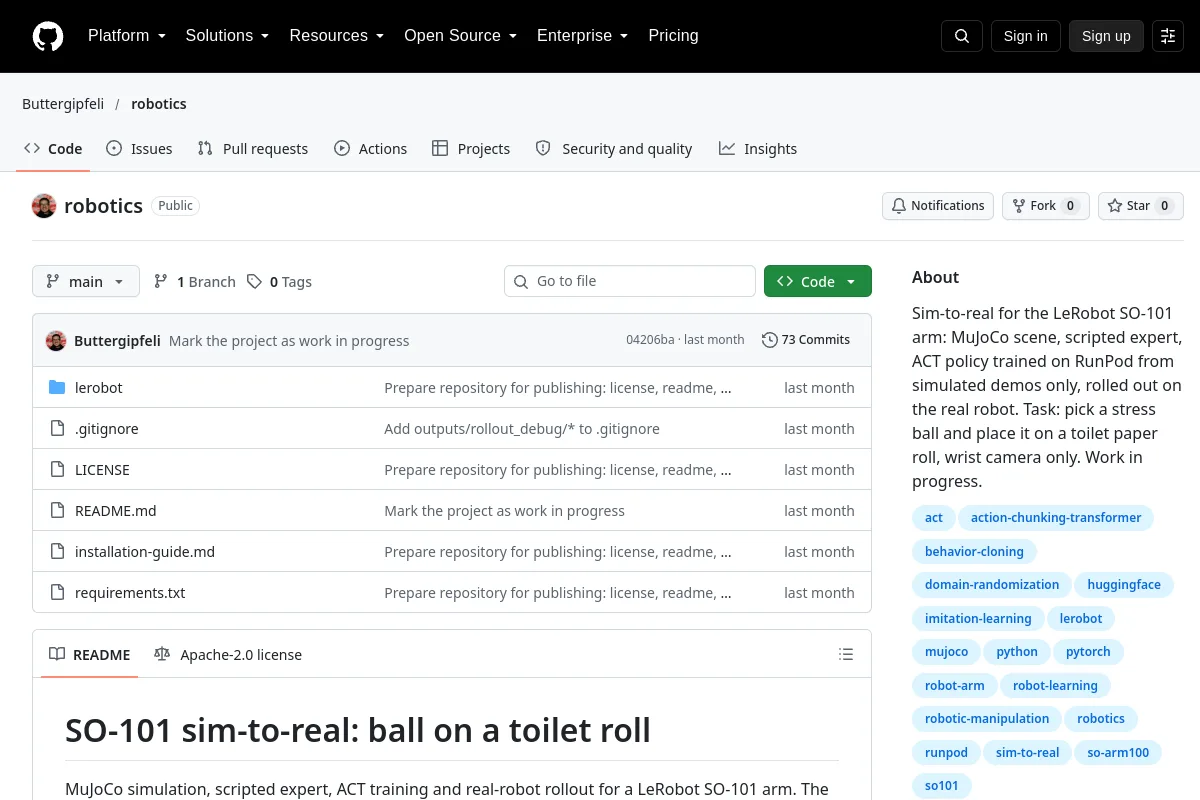The height and width of the screenshot is (800, 1200).
Task: Click the pytorch topic tag
Action: (x=1088, y=652)
